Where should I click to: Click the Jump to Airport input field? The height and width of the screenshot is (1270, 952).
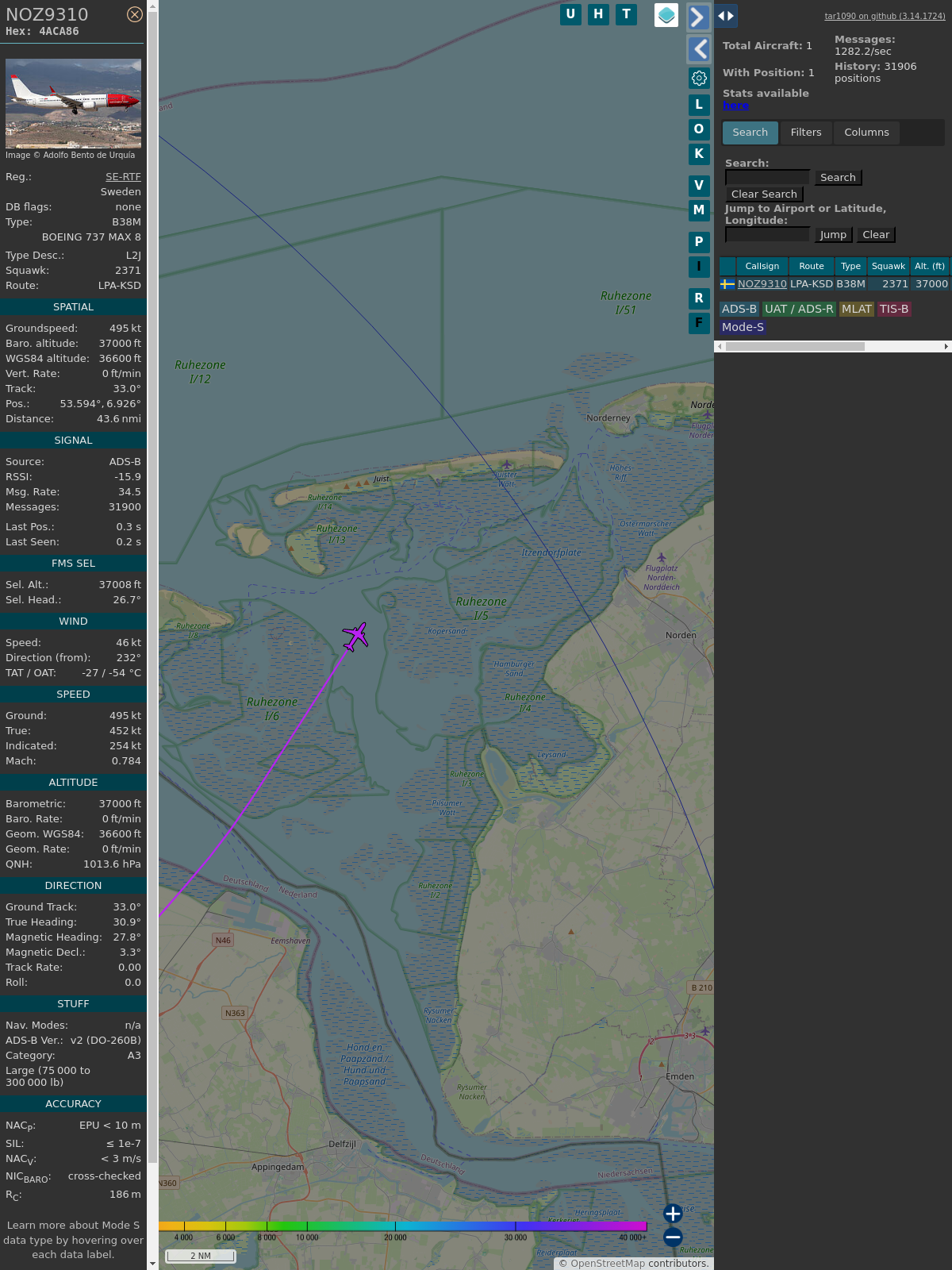point(767,235)
